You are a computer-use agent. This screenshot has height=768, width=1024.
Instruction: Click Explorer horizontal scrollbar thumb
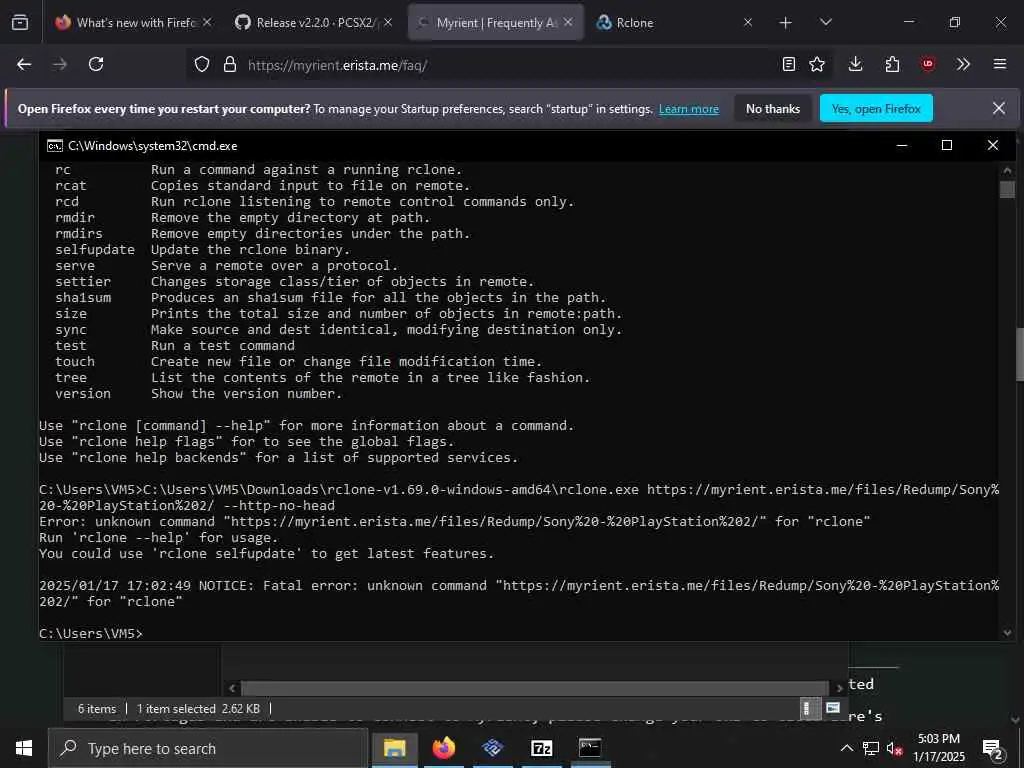(534, 688)
